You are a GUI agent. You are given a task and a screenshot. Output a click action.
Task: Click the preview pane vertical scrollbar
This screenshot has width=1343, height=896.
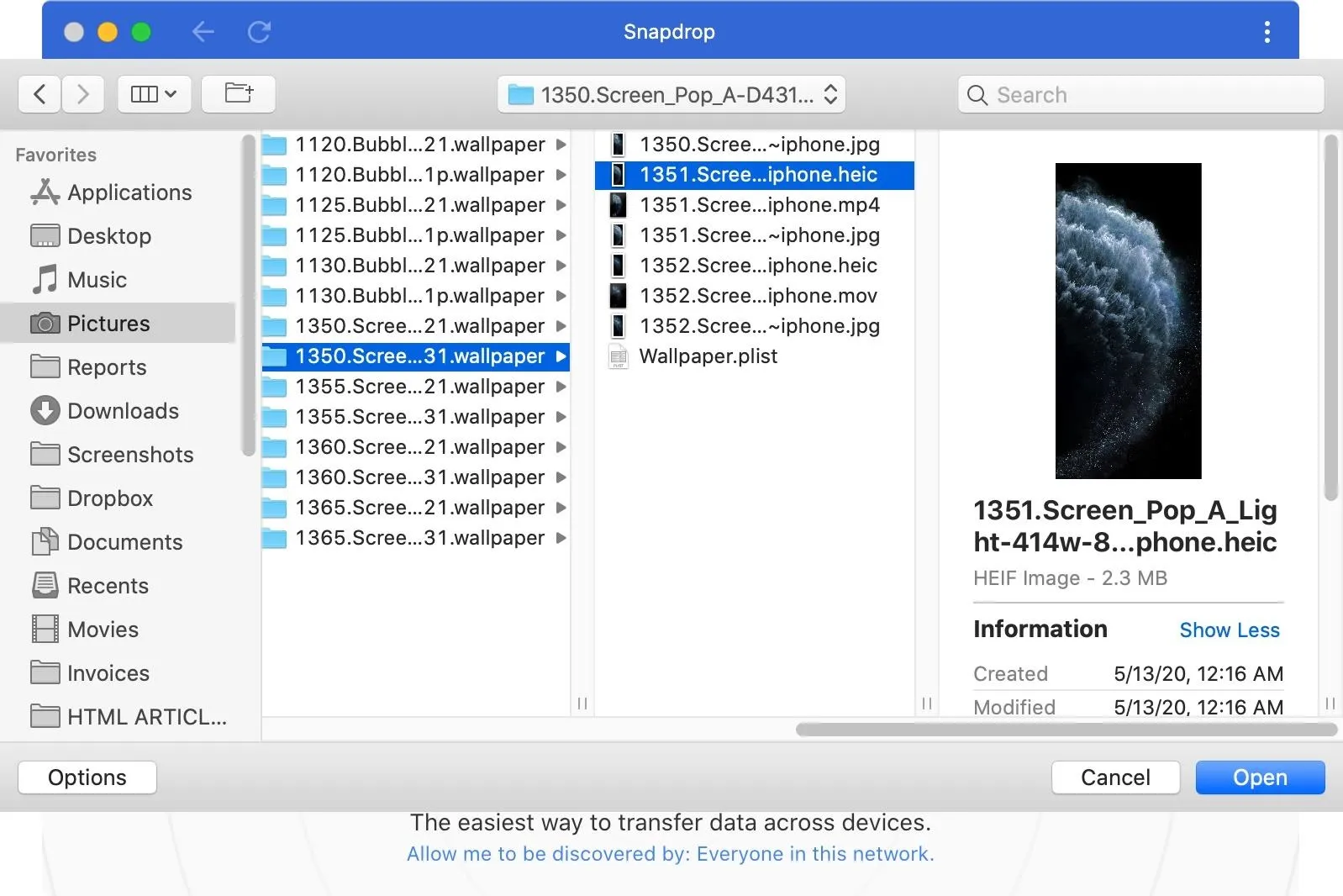pyautogui.click(x=1330, y=319)
